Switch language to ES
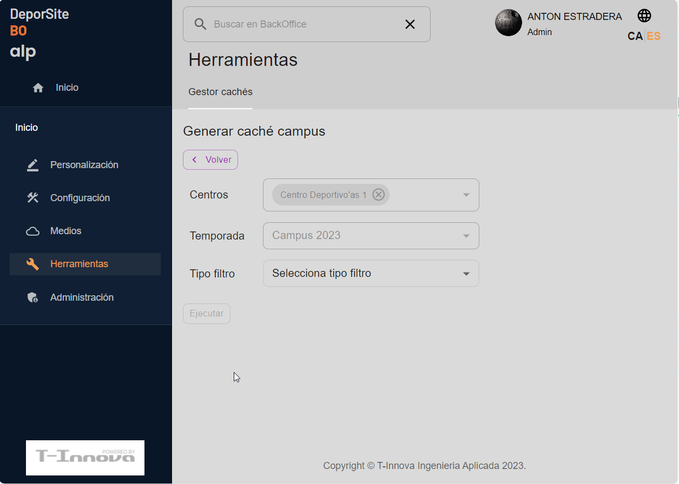The width and height of the screenshot is (679, 484). (x=653, y=36)
